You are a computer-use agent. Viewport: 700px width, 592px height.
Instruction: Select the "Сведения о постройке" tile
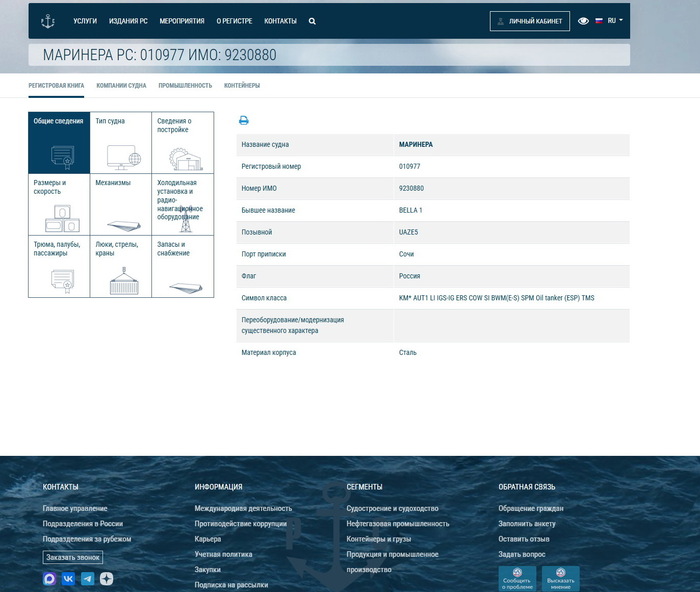pos(182,142)
